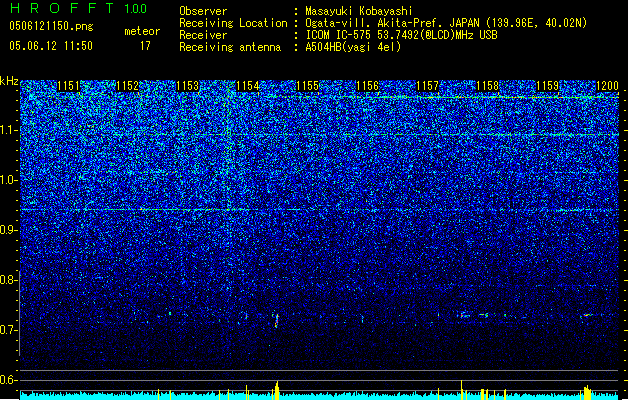629x400 pixels.
Task: Click the 1151 time marker
Action: [68, 86]
